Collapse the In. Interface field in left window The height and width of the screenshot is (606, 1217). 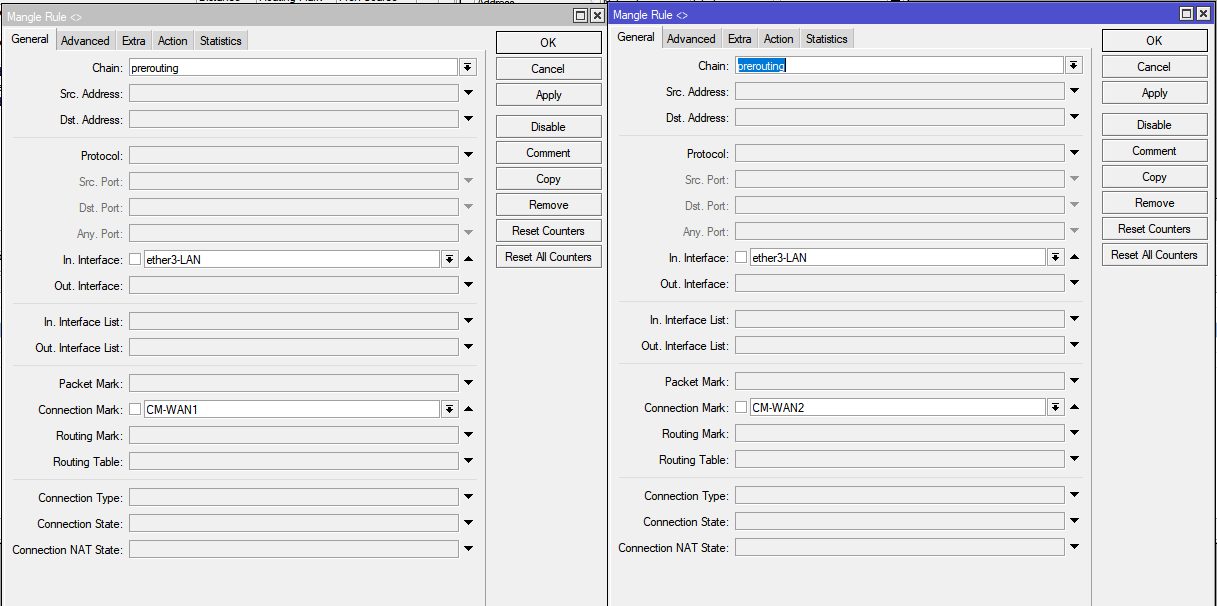point(468,260)
